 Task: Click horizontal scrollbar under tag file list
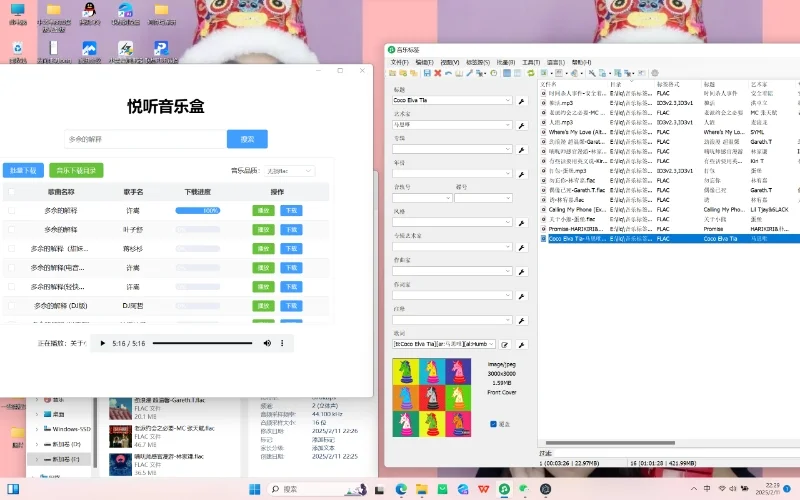(x=610, y=443)
